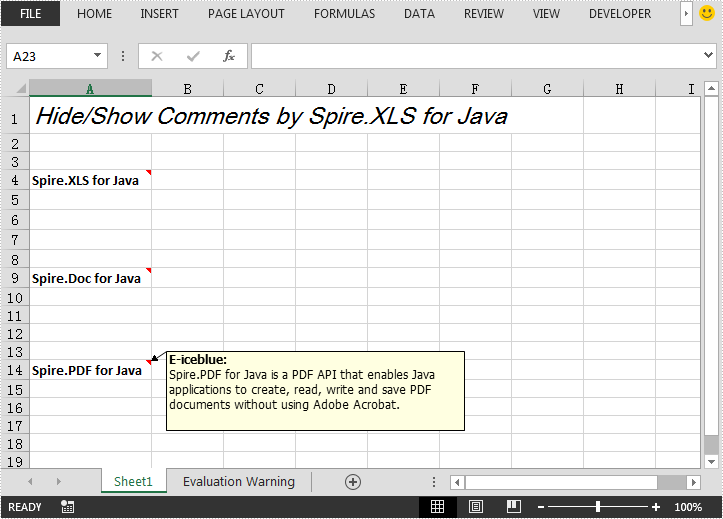Image resolution: width=723 pixels, height=519 pixels.
Task: Select column H header
Action: click(619, 88)
